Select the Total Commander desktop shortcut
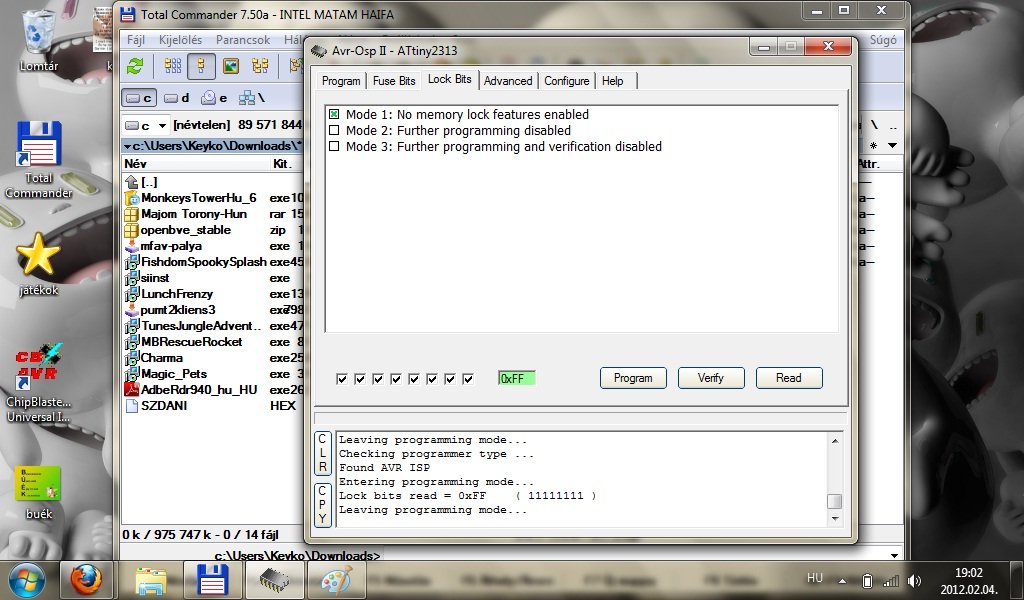 click(39, 160)
